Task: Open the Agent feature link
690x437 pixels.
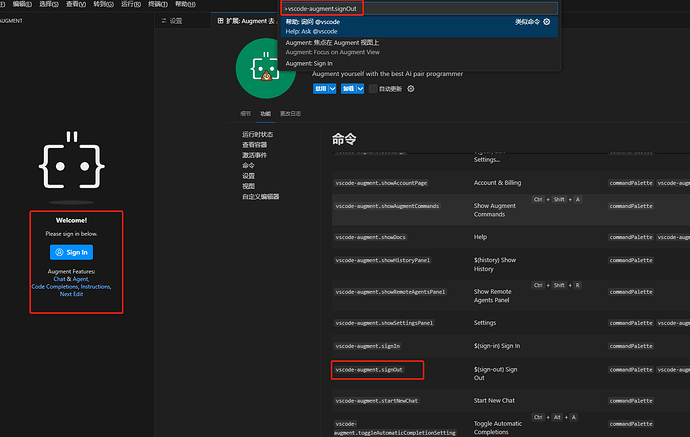Action: (x=81, y=279)
